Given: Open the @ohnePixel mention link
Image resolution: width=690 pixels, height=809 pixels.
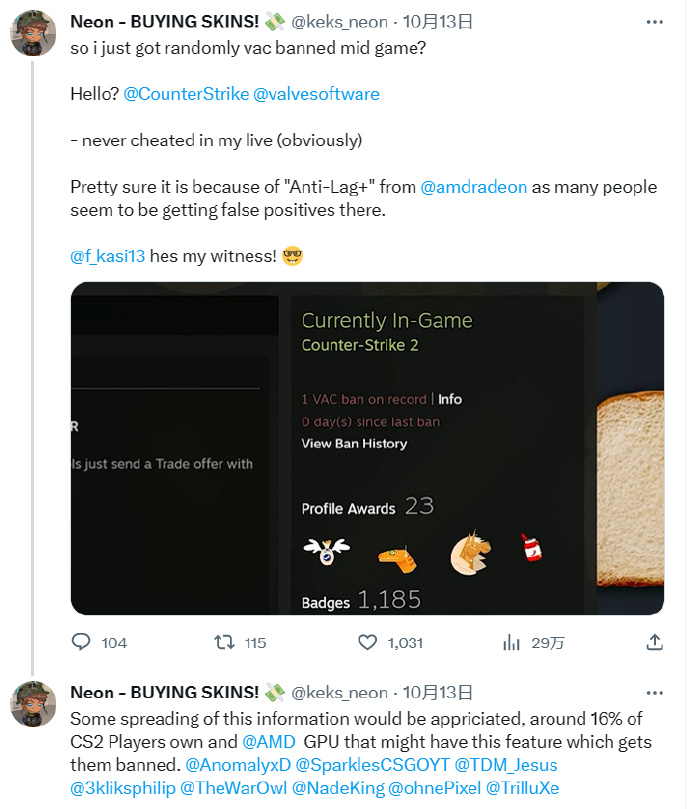Looking at the screenshot, I should click(x=434, y=788).
